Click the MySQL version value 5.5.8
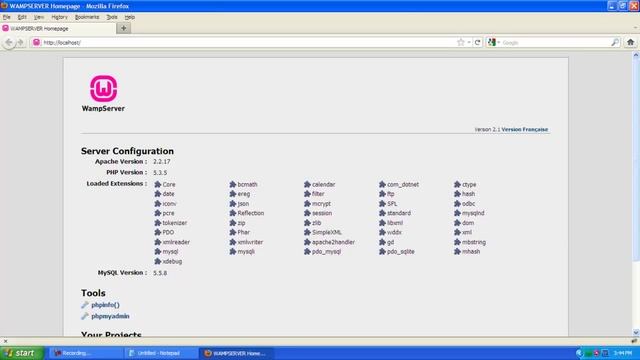Screen dimensions: 640x360 click(x=160, y=273)
